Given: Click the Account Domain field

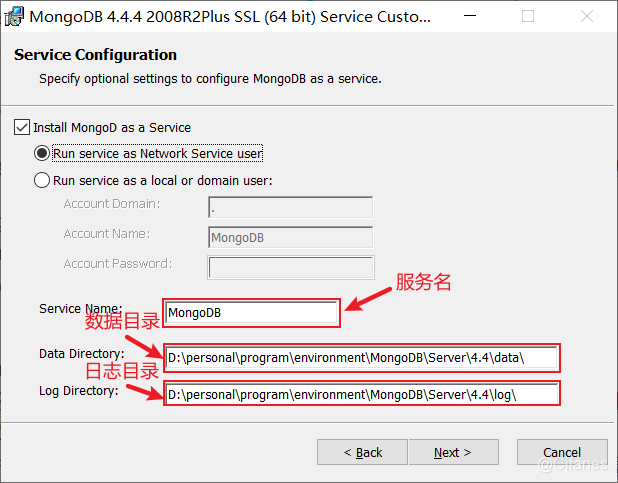Looking at the screenshot, I should [x=290, y=207].
